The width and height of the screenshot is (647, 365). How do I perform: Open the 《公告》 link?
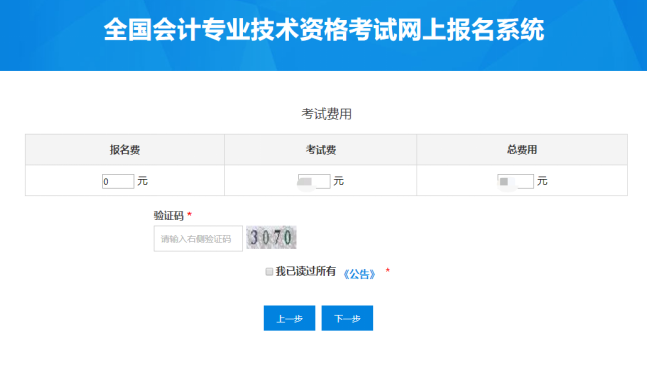coord(359,274)
